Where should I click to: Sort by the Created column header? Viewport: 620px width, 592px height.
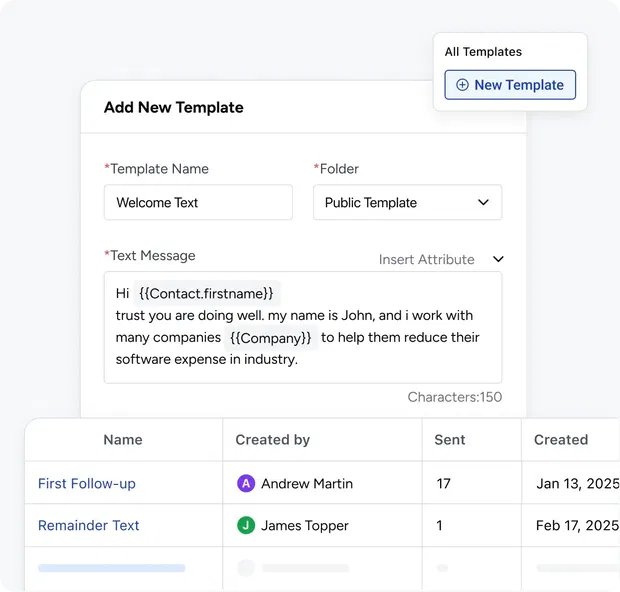tap(561, 439)
